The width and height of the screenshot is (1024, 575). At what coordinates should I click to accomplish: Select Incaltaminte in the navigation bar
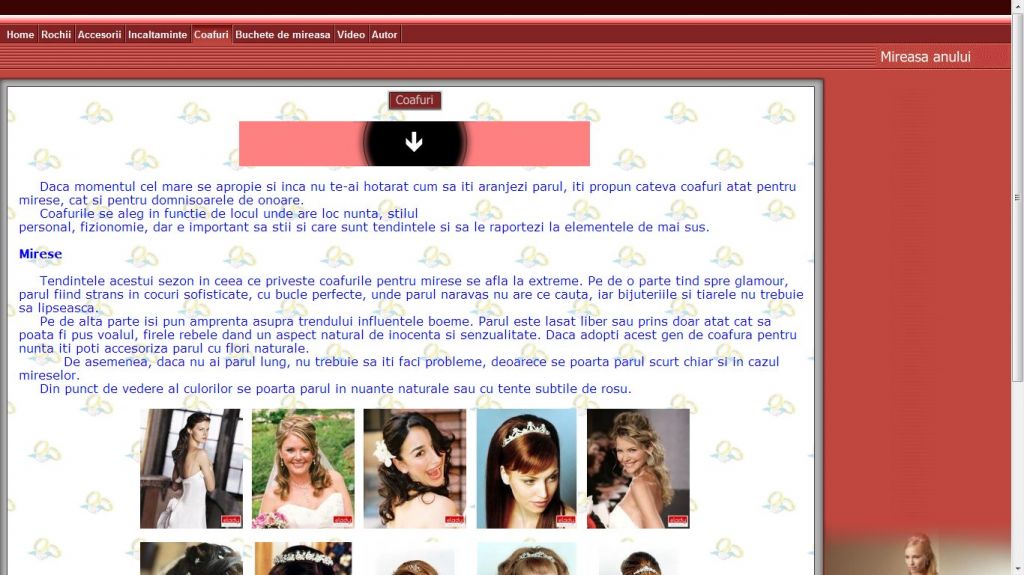click(x=158, y=35)
